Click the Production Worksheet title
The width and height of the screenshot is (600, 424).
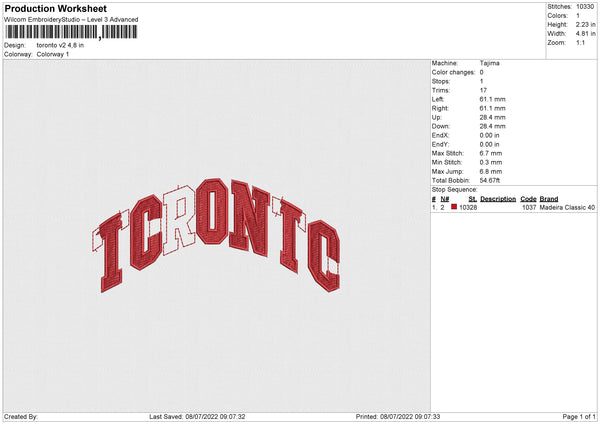click(x=55, y=8)
